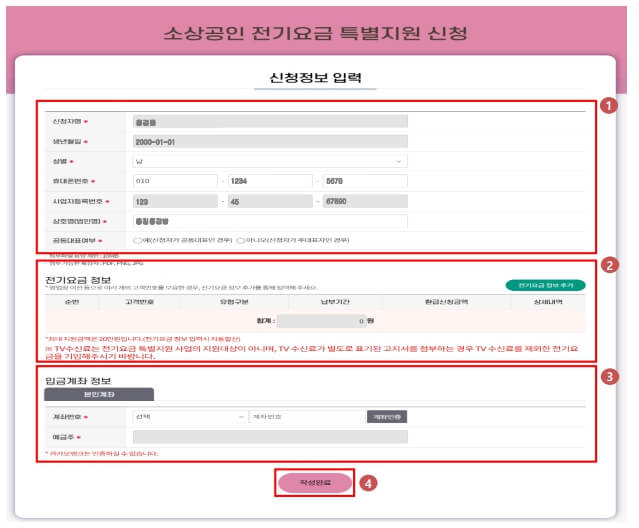Click the 신청정보 입력 heading
This screenshot has height=528, width=639.
pos(315,77)
